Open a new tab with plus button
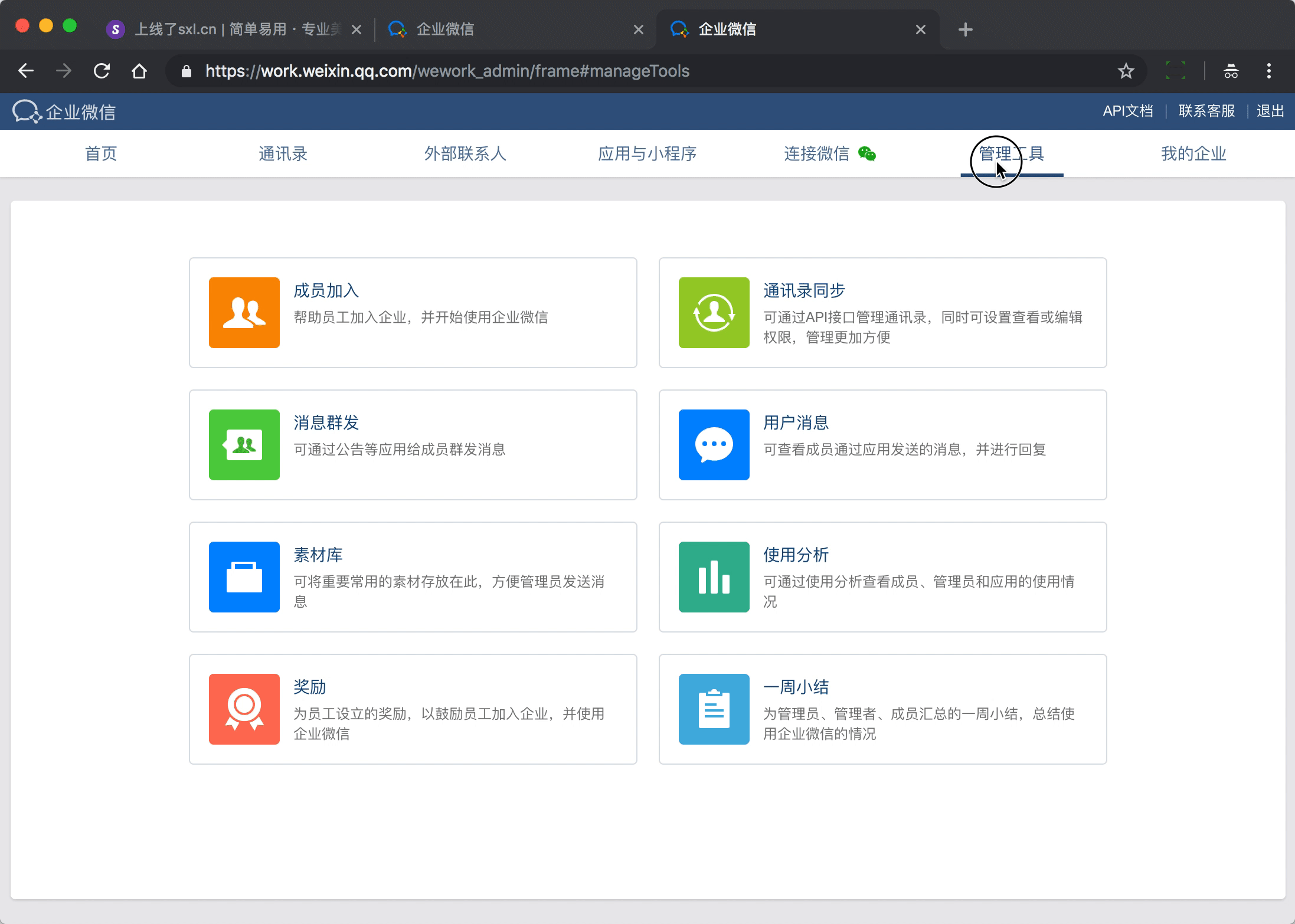 click(966, 30)
